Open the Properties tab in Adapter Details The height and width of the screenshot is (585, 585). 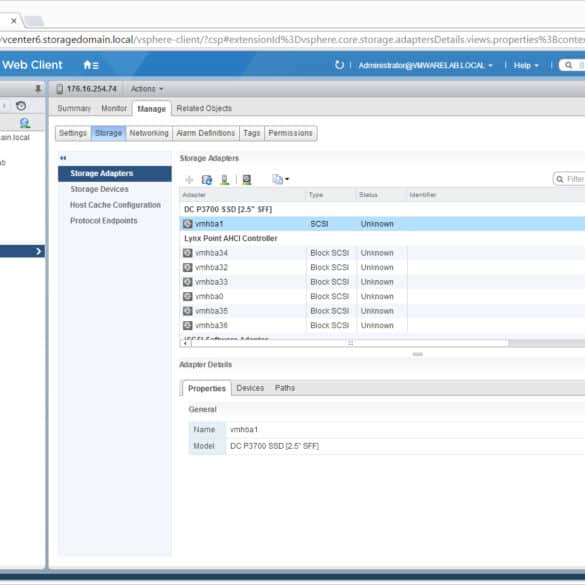[x=207, y=388]
